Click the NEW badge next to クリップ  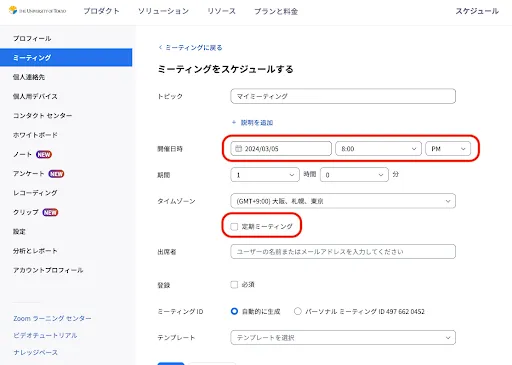[x=50, y=212]
